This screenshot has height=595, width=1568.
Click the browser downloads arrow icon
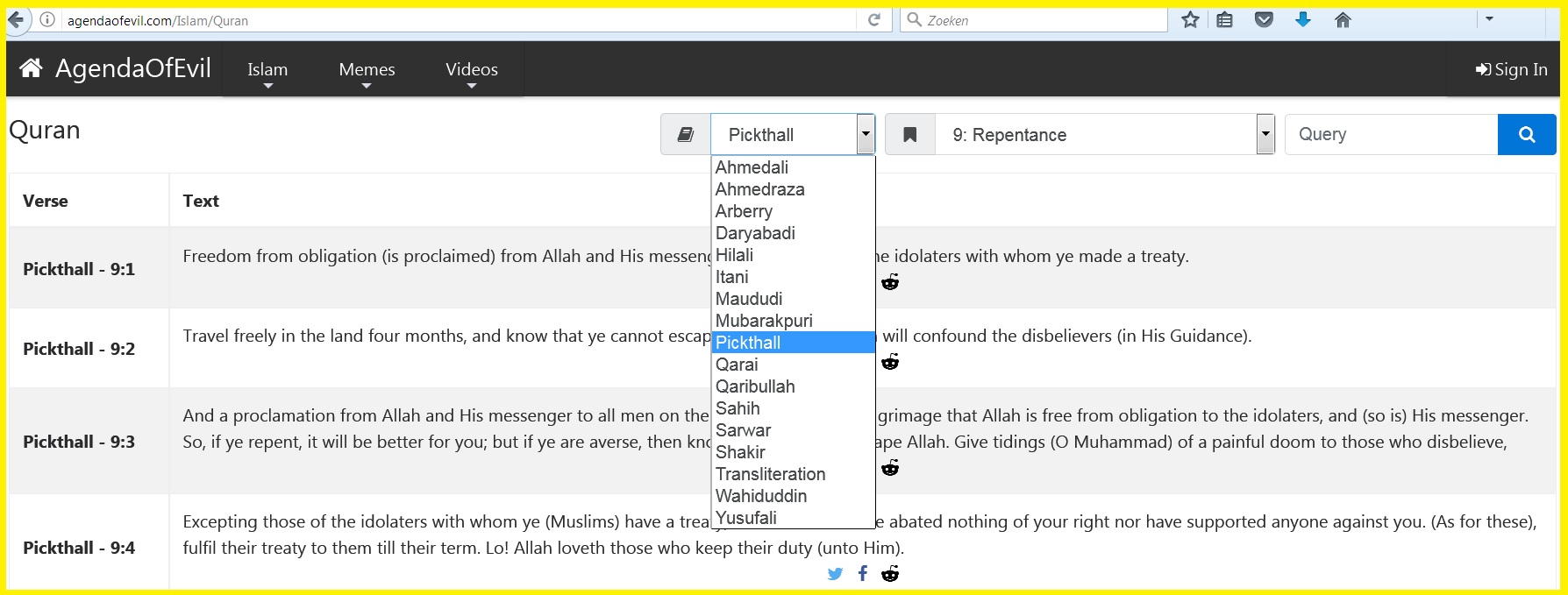[x=1303, y=20]
